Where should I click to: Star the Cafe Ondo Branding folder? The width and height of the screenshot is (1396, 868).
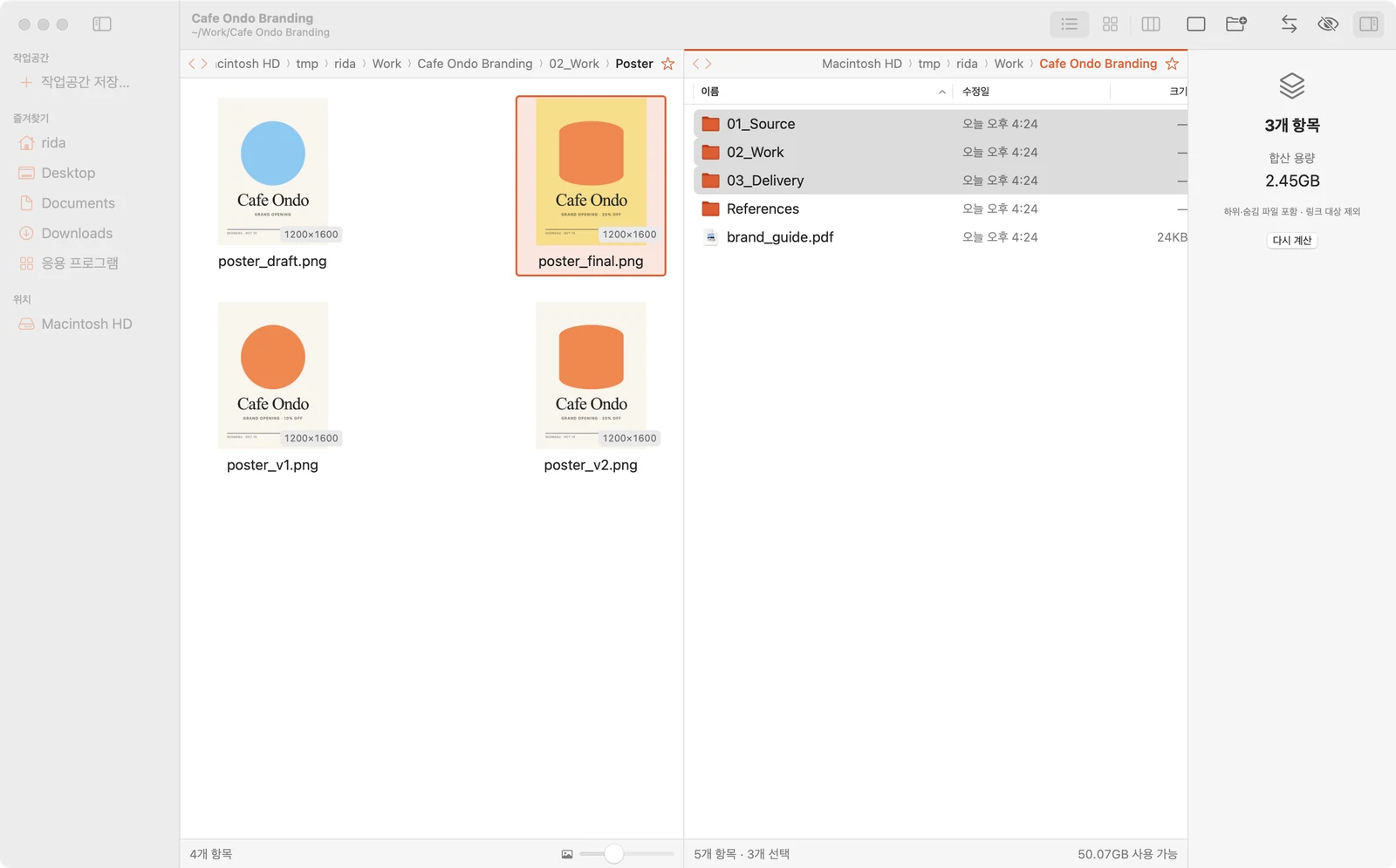[x=1172, y=64]
